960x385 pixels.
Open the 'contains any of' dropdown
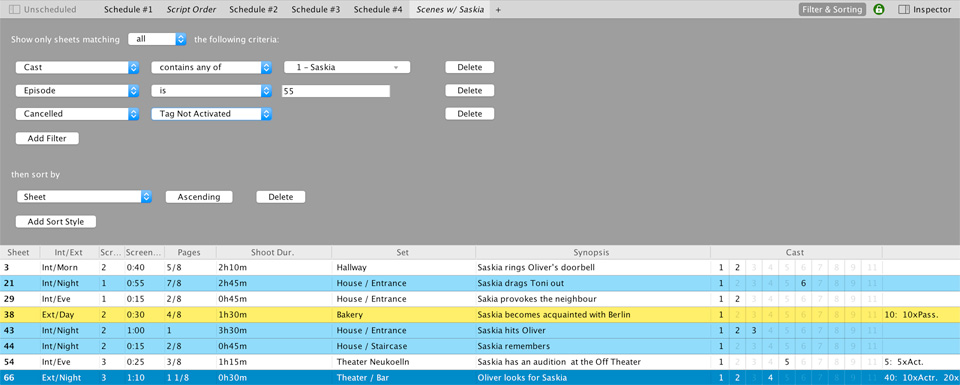[x=211, y=67]
